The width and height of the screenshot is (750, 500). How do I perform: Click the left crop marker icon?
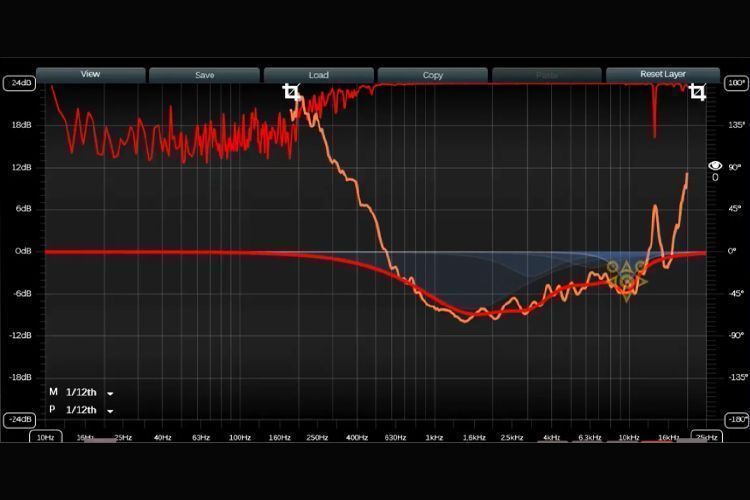[x=291, y=91]
